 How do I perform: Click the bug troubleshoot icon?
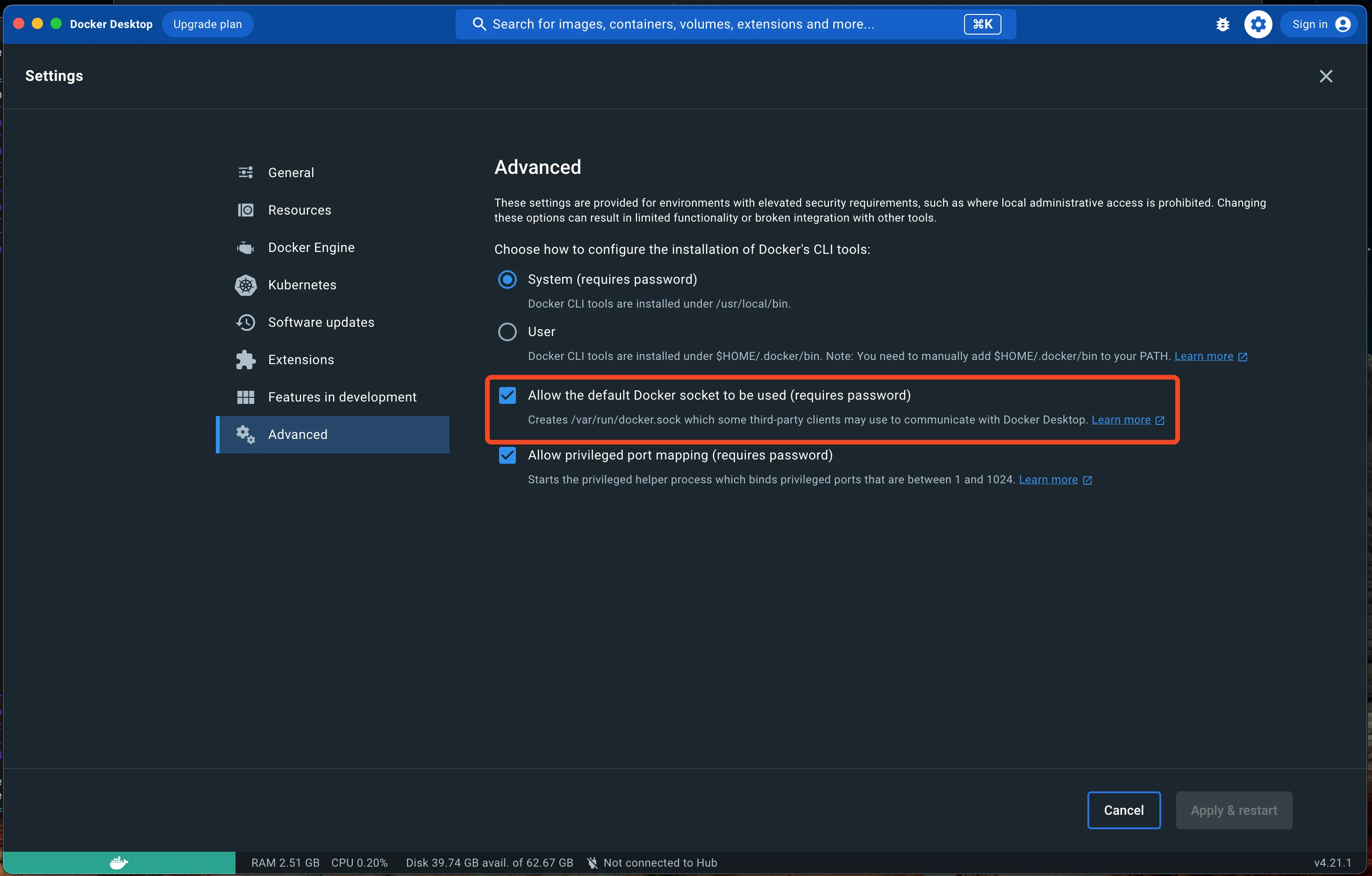(1222, 24)
